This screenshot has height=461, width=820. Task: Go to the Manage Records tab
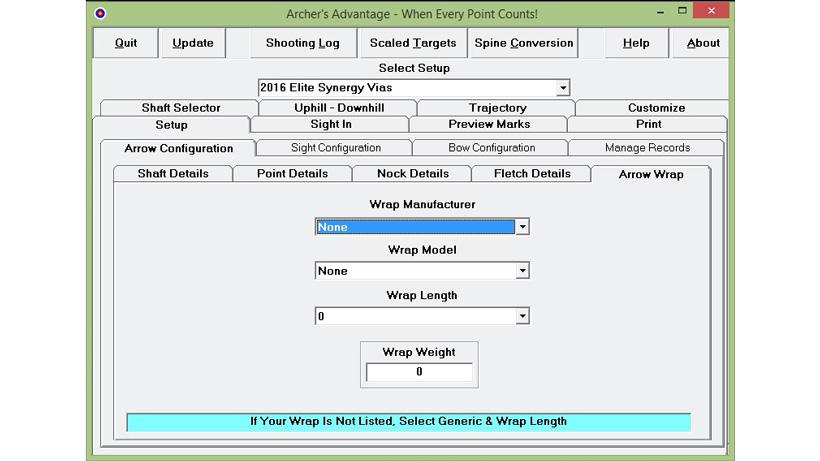[x=647, y=148]
